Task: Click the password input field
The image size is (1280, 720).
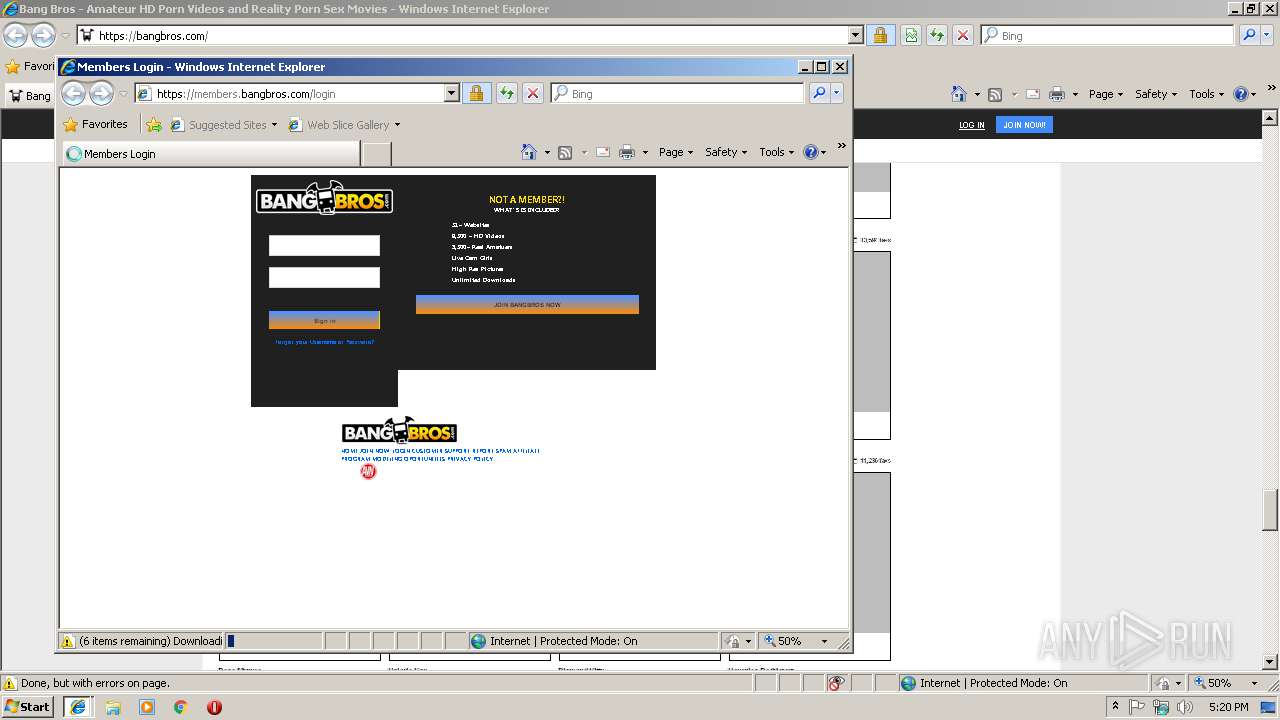Action: point(324,278)
